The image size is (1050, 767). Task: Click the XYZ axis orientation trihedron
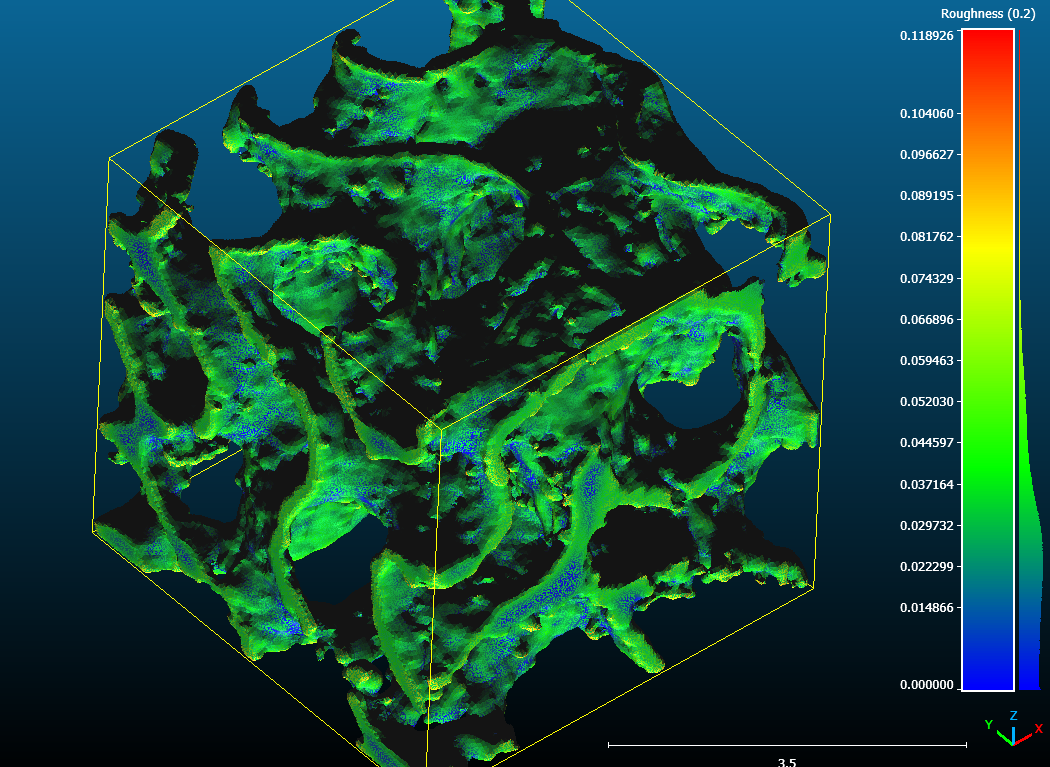click(1013, 733)
